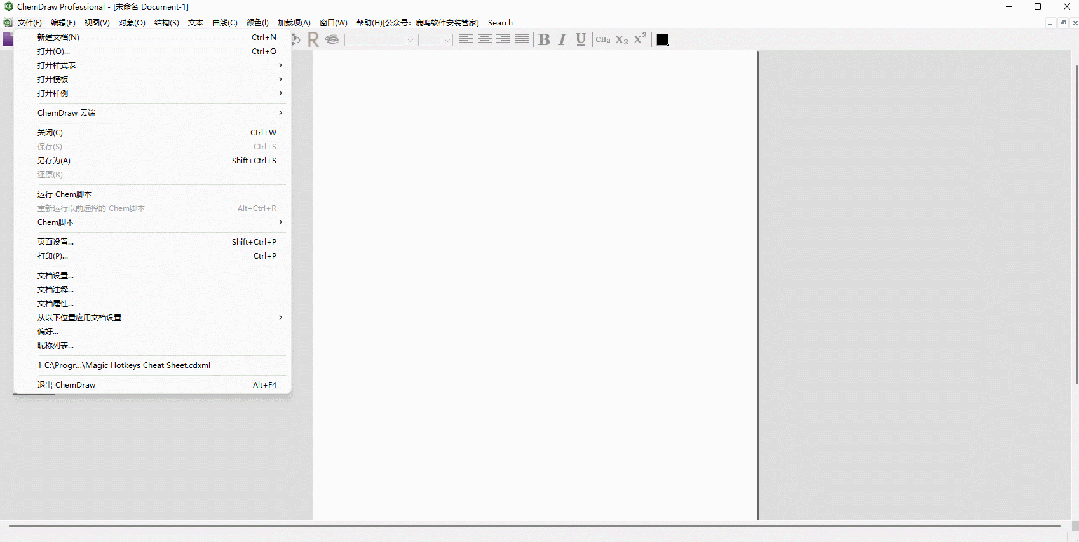Toggle the Underline formatting icon
Viewport: 1079px width, 542px height.
[x=580, y=39]
